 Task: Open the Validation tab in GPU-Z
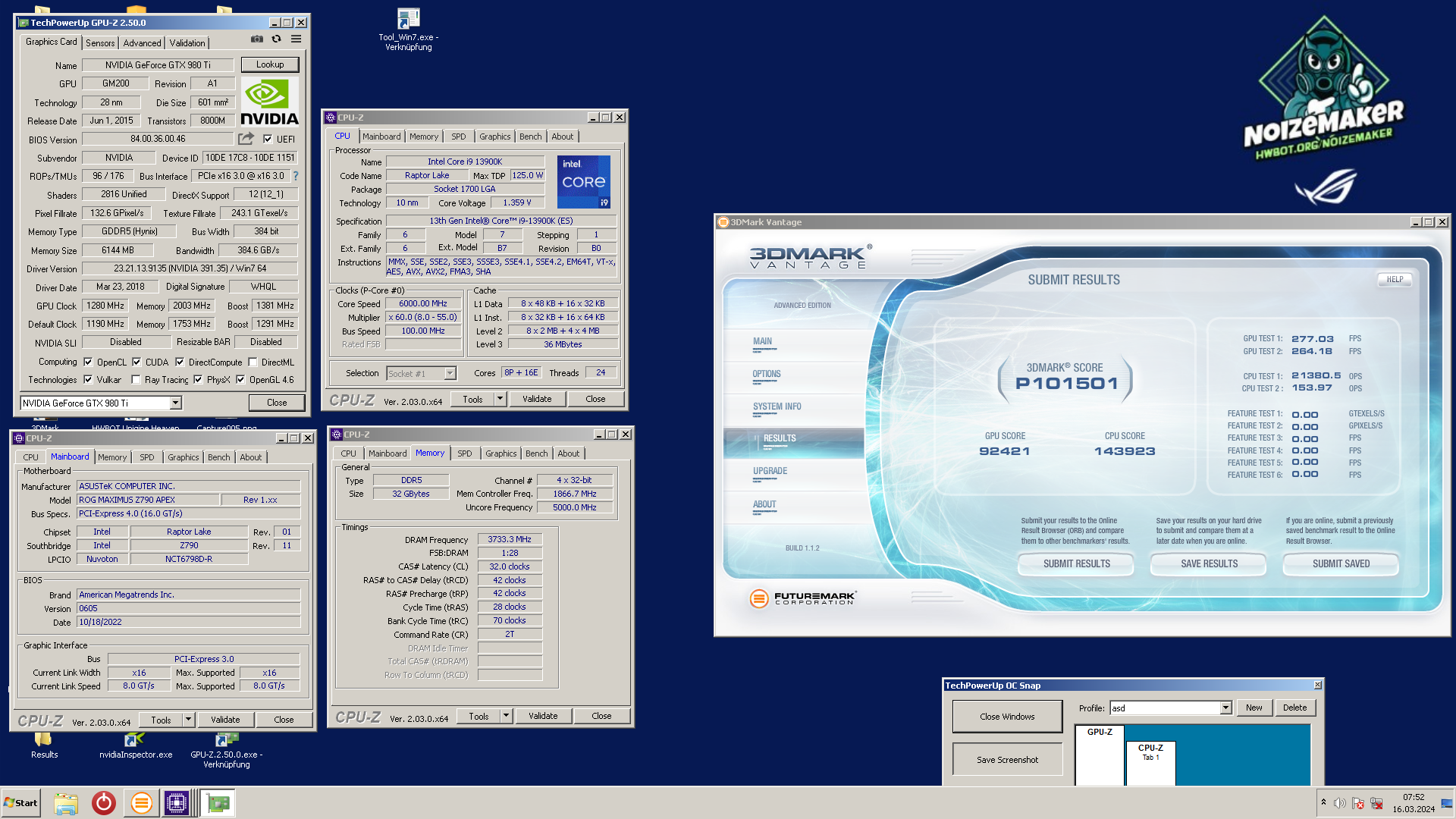[187, 43]
